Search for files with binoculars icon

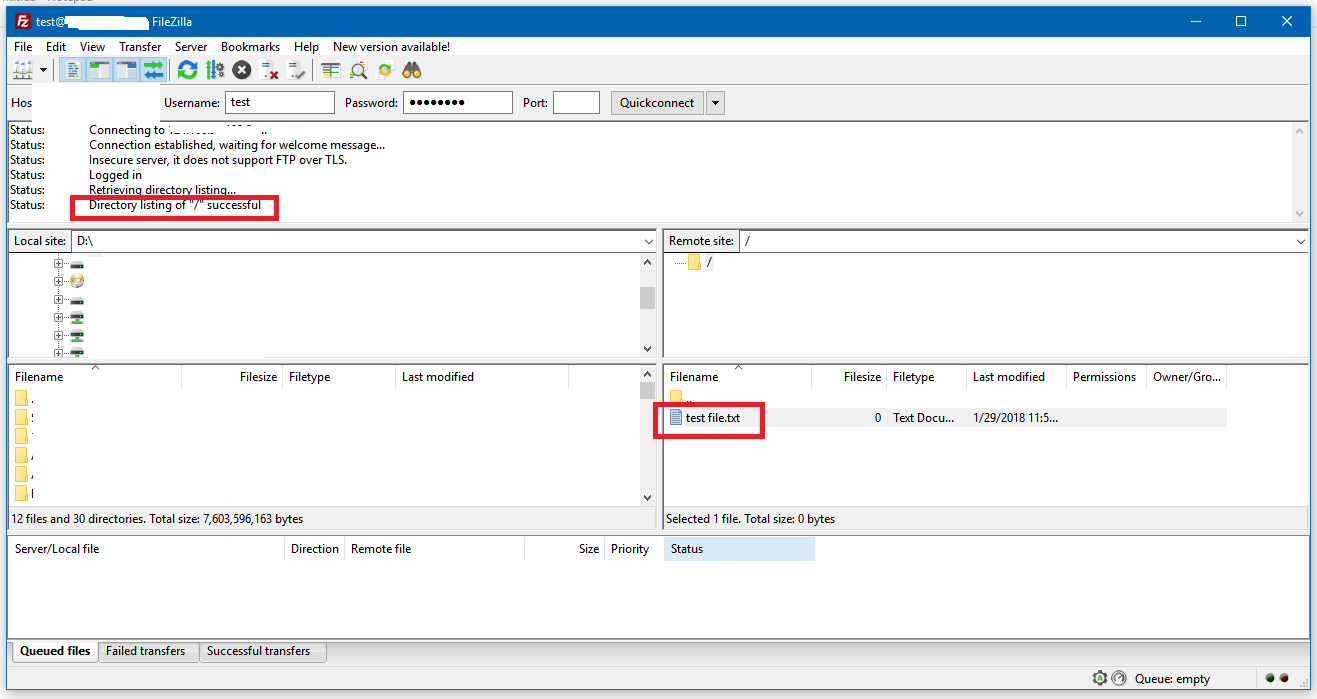(412, 70)
